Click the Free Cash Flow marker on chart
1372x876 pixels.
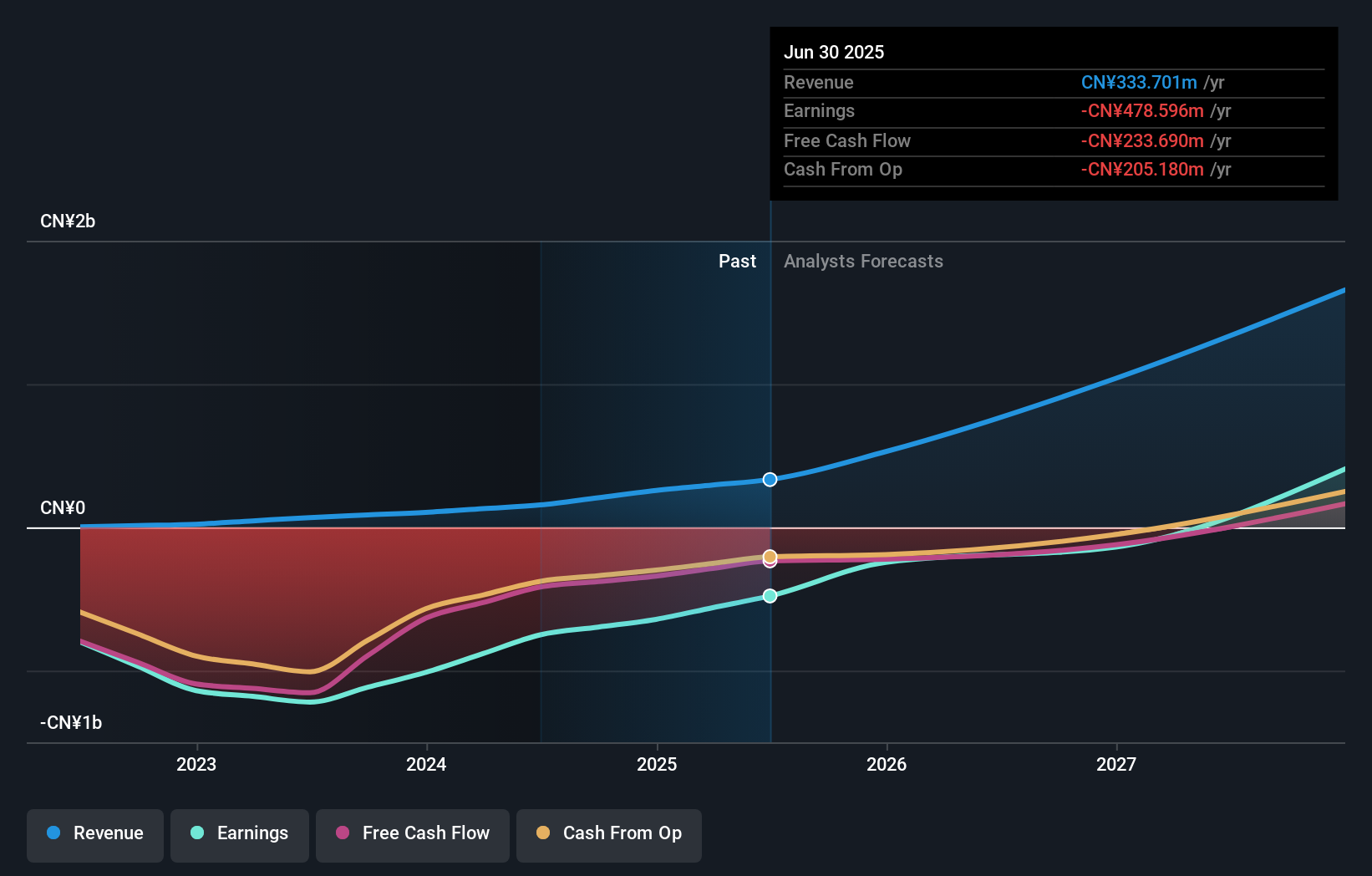[770, 562]
